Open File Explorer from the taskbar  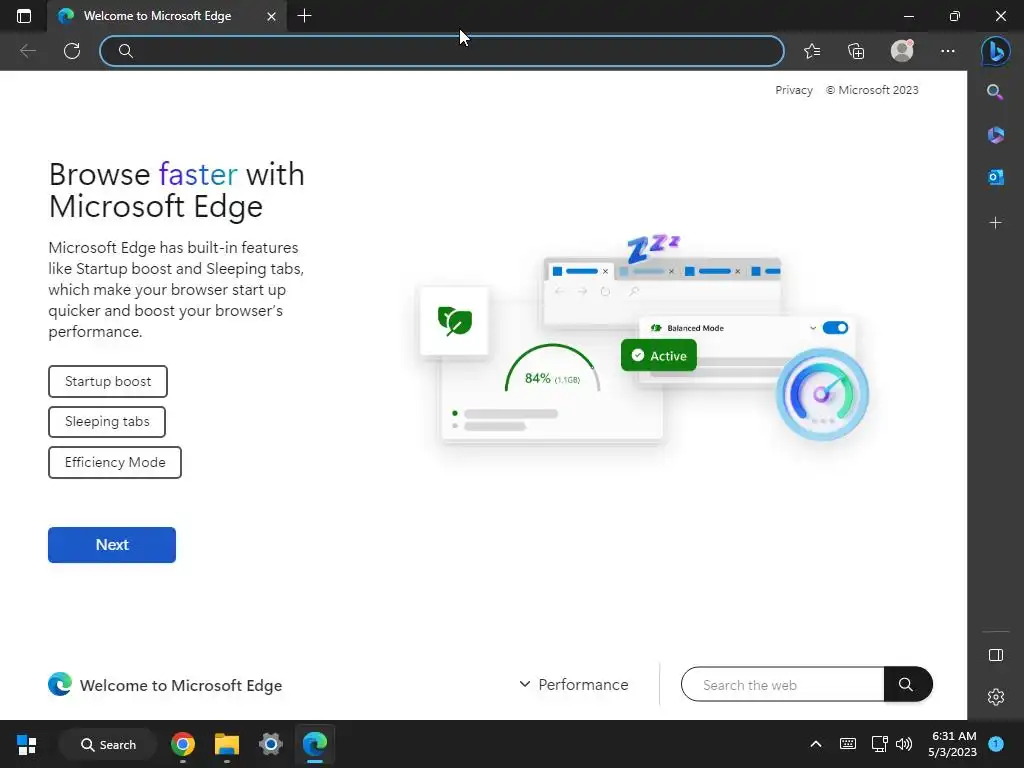coord(227,744)
